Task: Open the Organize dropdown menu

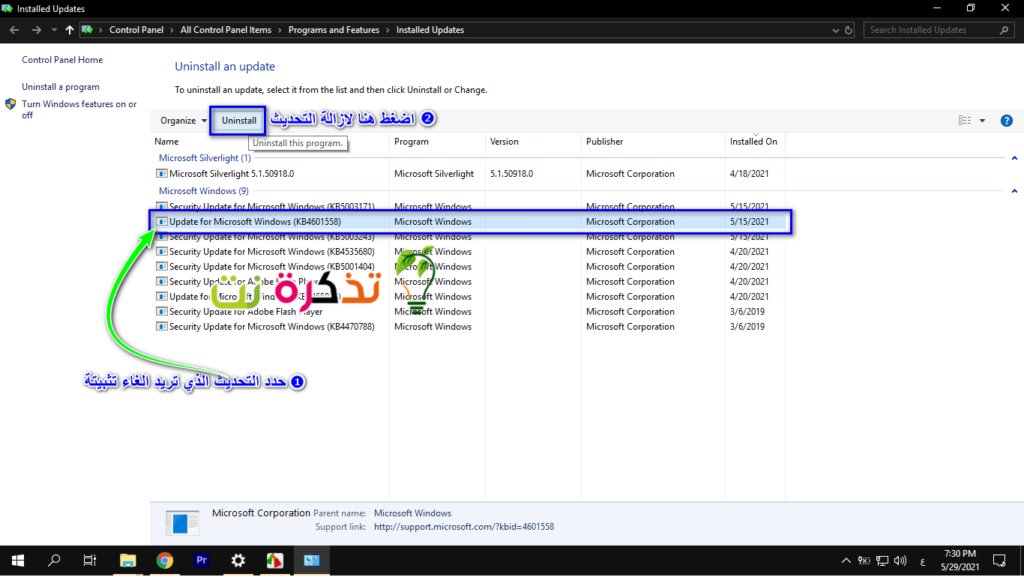Action: click(183, 121)
